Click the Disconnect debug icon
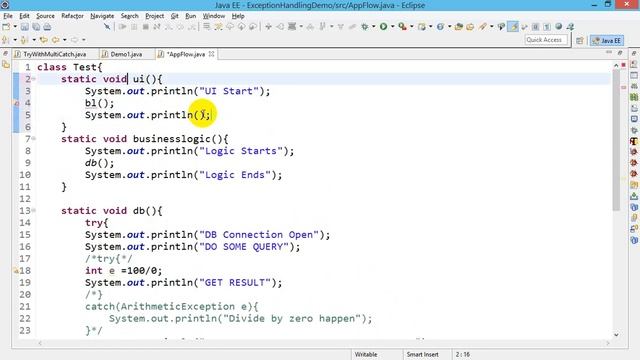Image resolution: width=640 pixels, height=360 pixels. coord(157,27)
